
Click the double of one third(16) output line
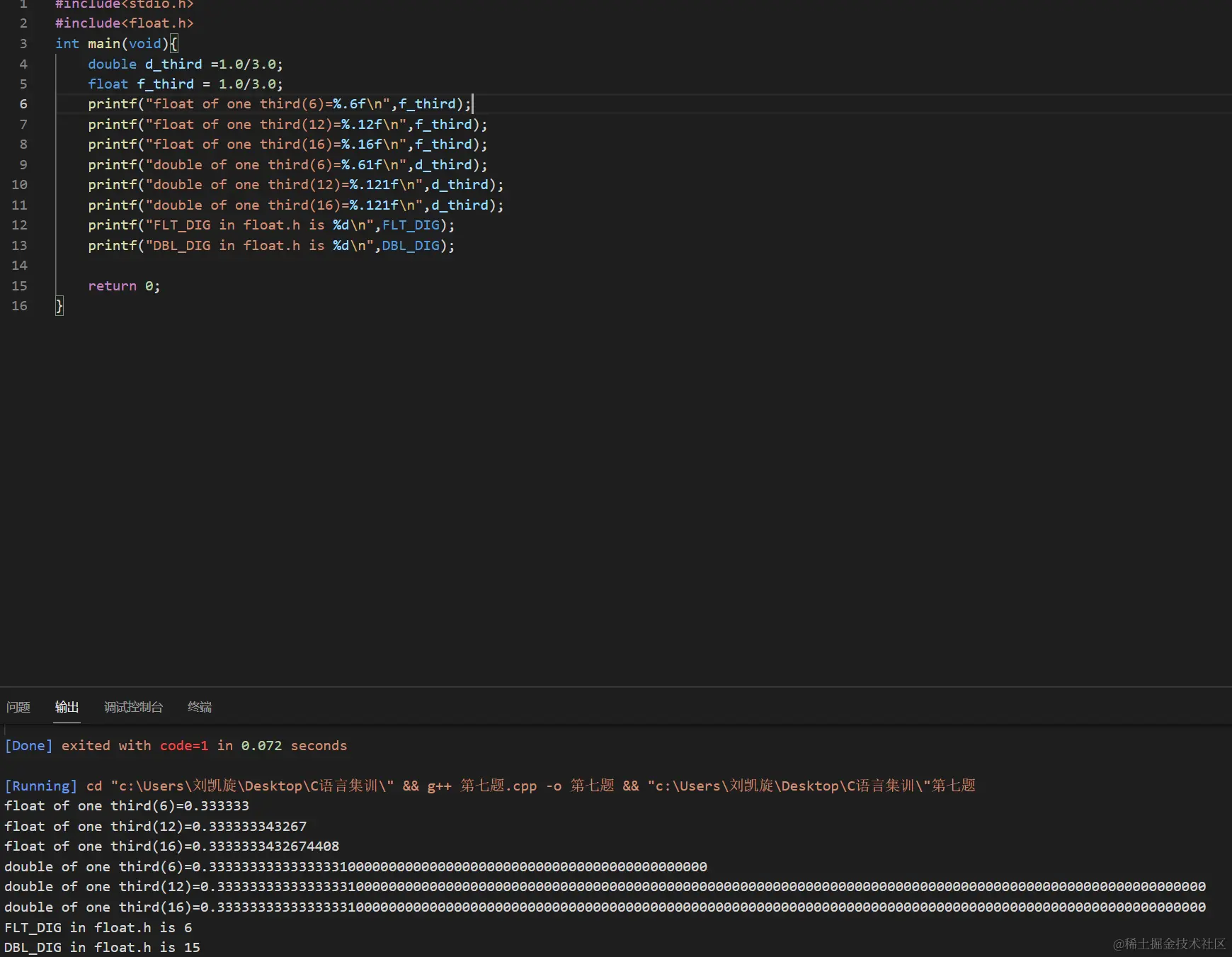pyautogui.click(x=605, y=907)
